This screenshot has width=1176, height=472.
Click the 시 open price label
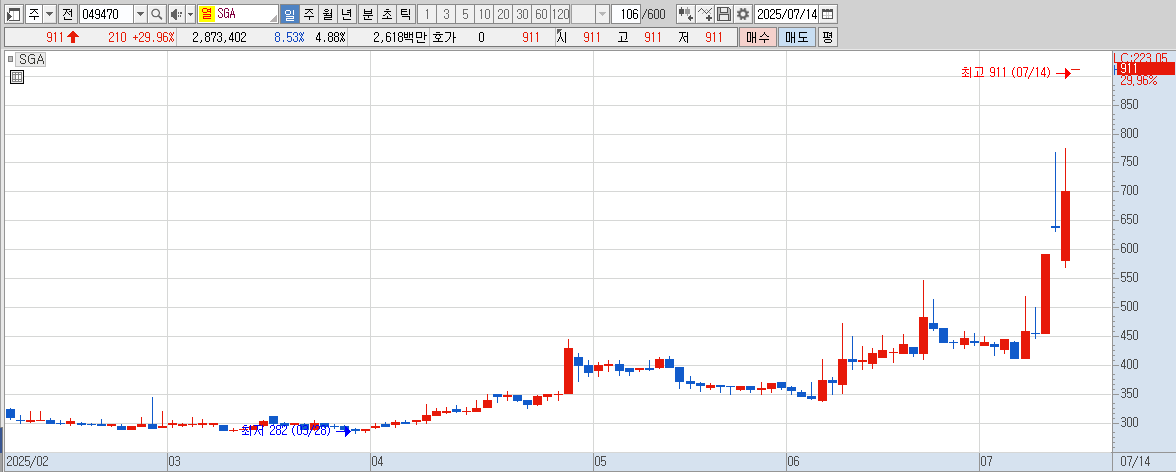[562, 38]
